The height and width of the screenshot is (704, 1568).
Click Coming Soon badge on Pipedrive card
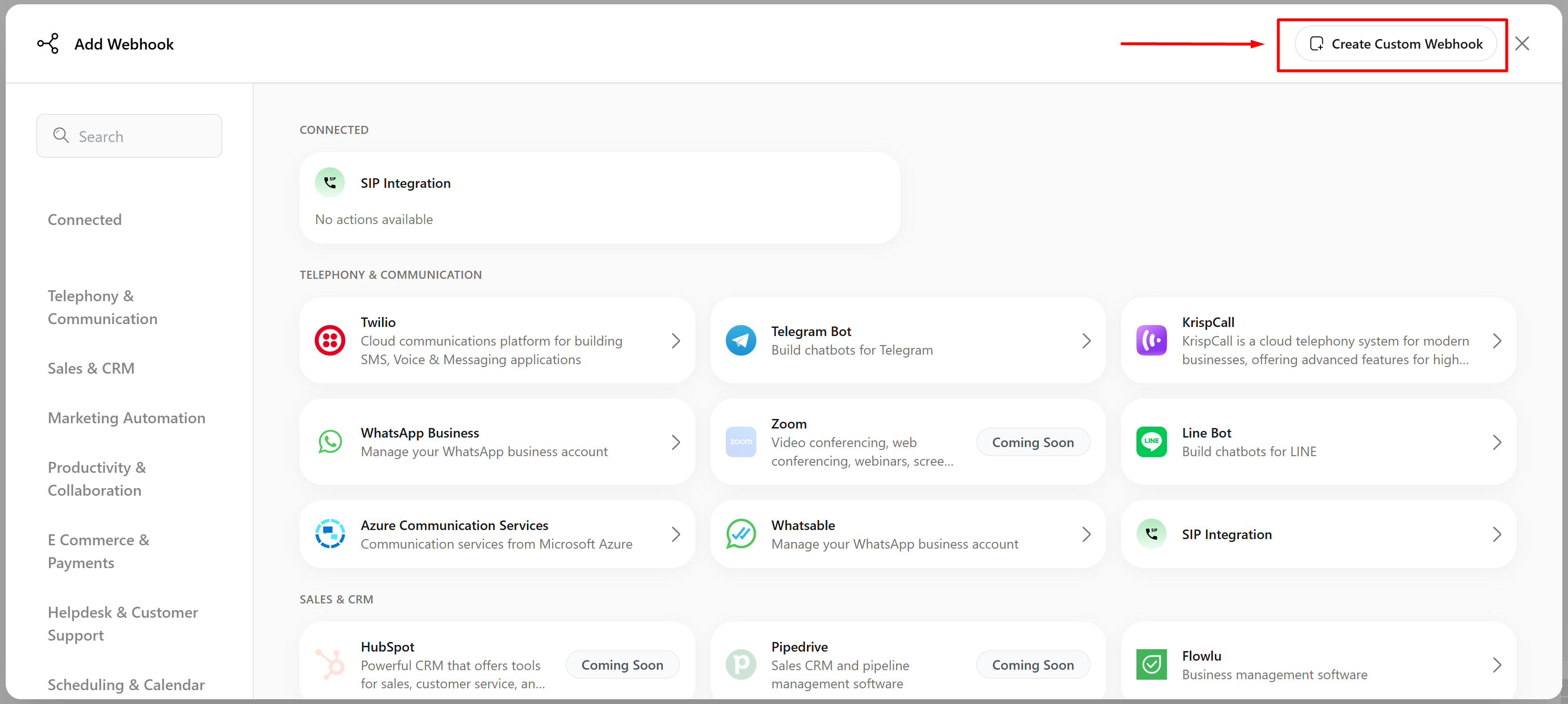tap(1032, 665)
